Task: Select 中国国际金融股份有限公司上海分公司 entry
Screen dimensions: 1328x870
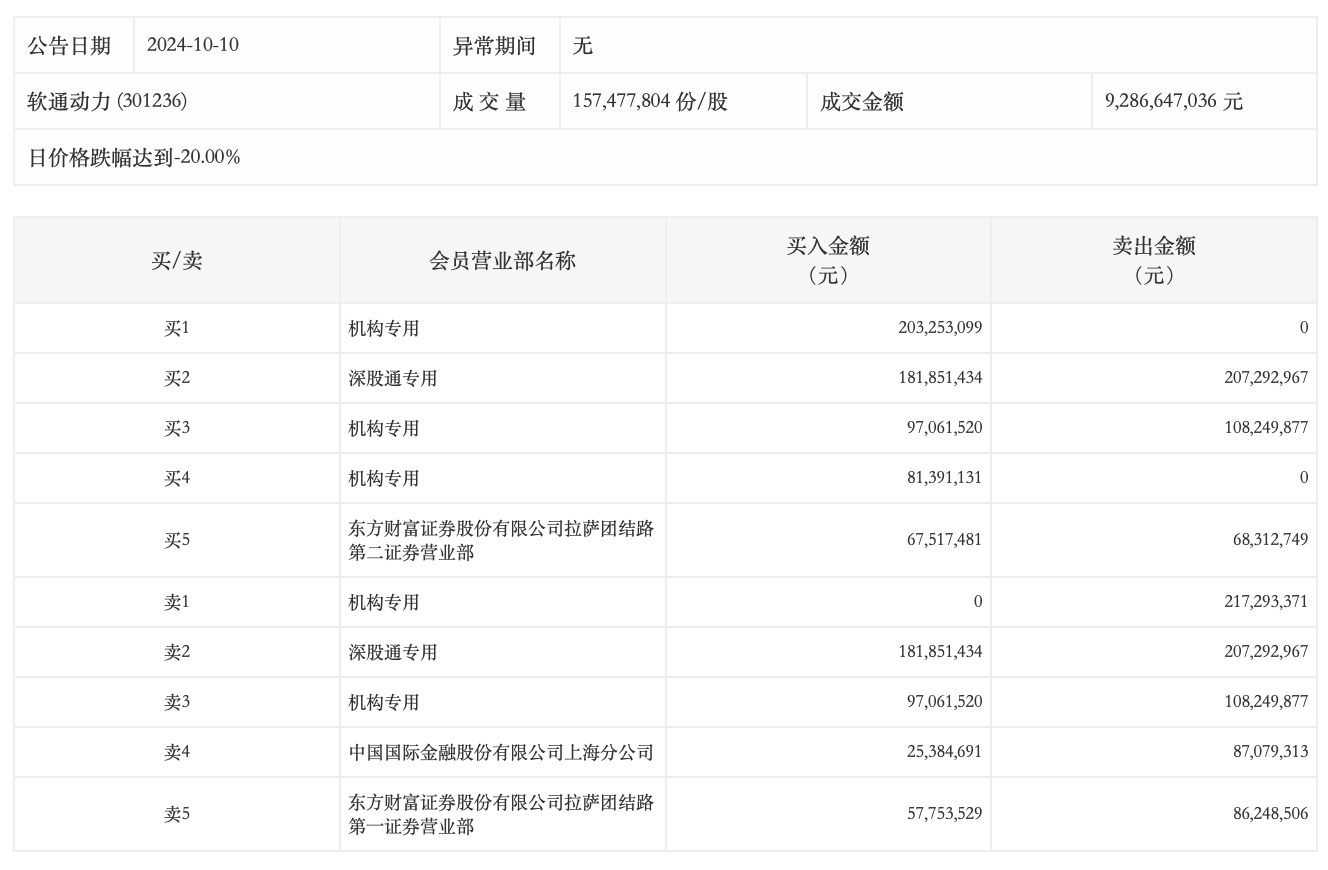Action: point(500,752)
